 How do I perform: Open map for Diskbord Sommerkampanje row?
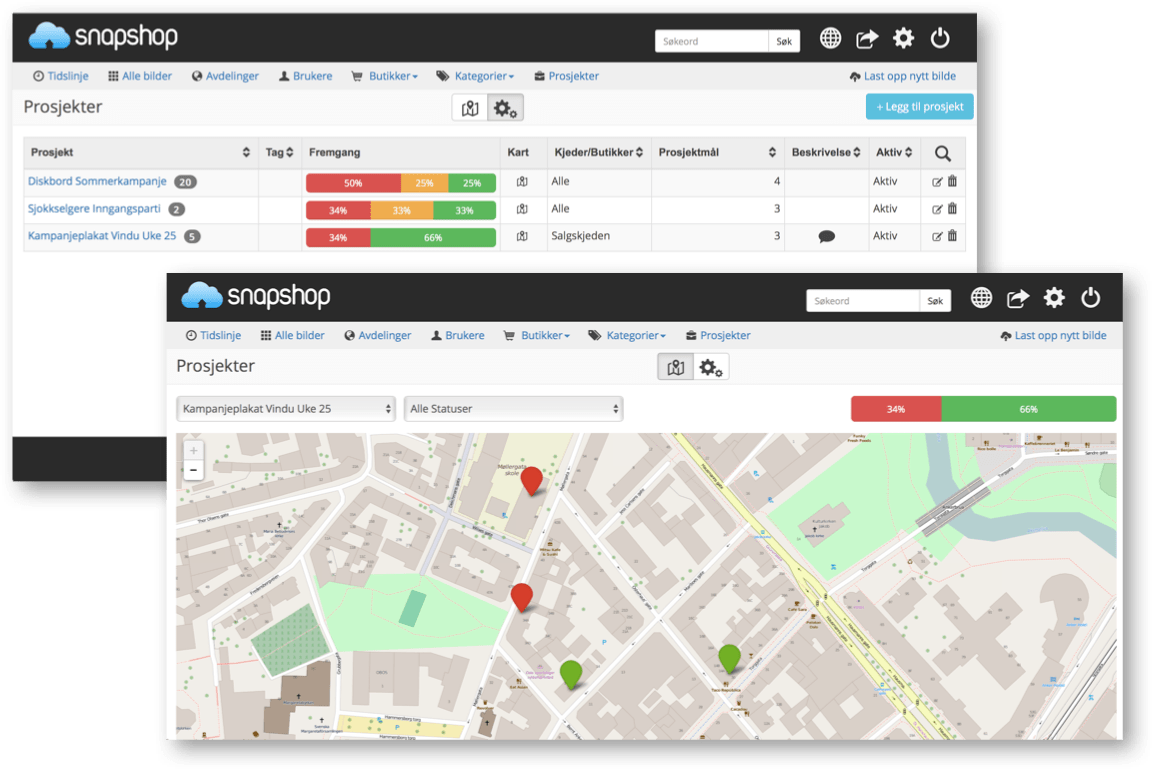(522, 182)
